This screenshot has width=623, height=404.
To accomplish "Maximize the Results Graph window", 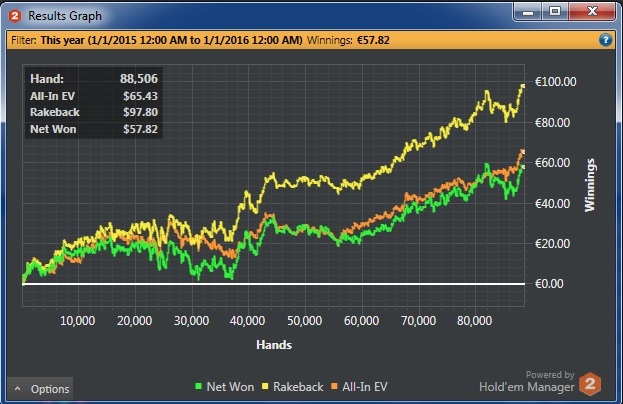I will [x=555, y=12].
